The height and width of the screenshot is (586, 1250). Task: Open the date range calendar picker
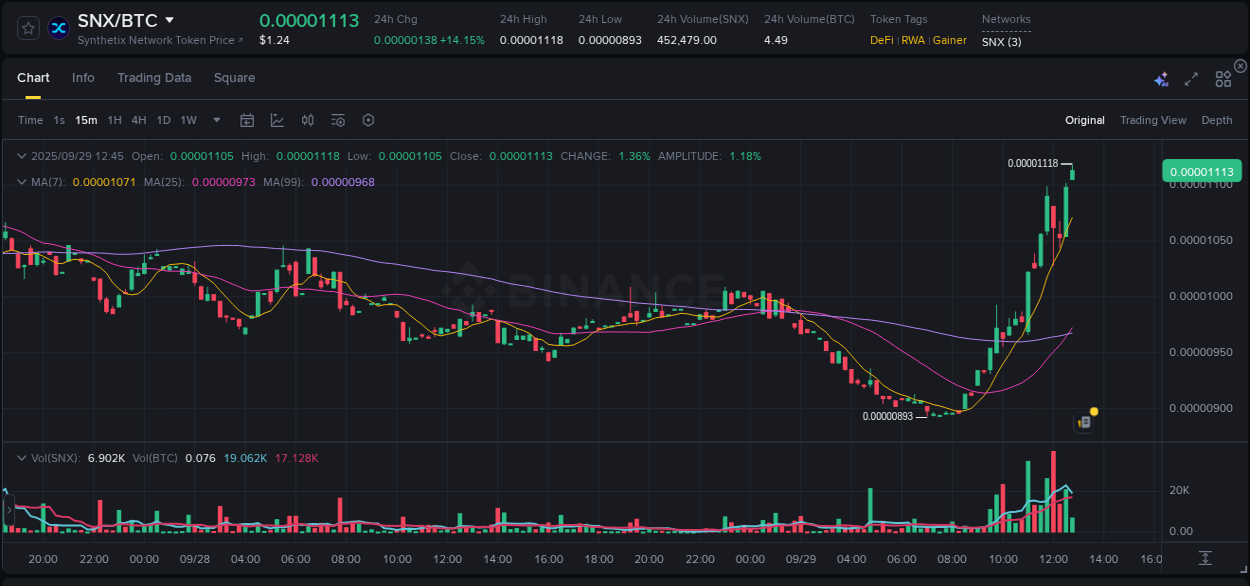tap(247, 120)
